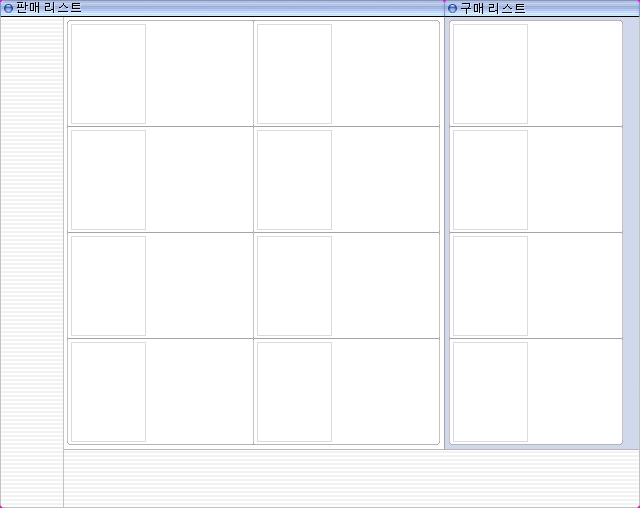Click the striped bottom bar below the lists
The width and height of the screenshot is (640, 508).
click(350, 478)
